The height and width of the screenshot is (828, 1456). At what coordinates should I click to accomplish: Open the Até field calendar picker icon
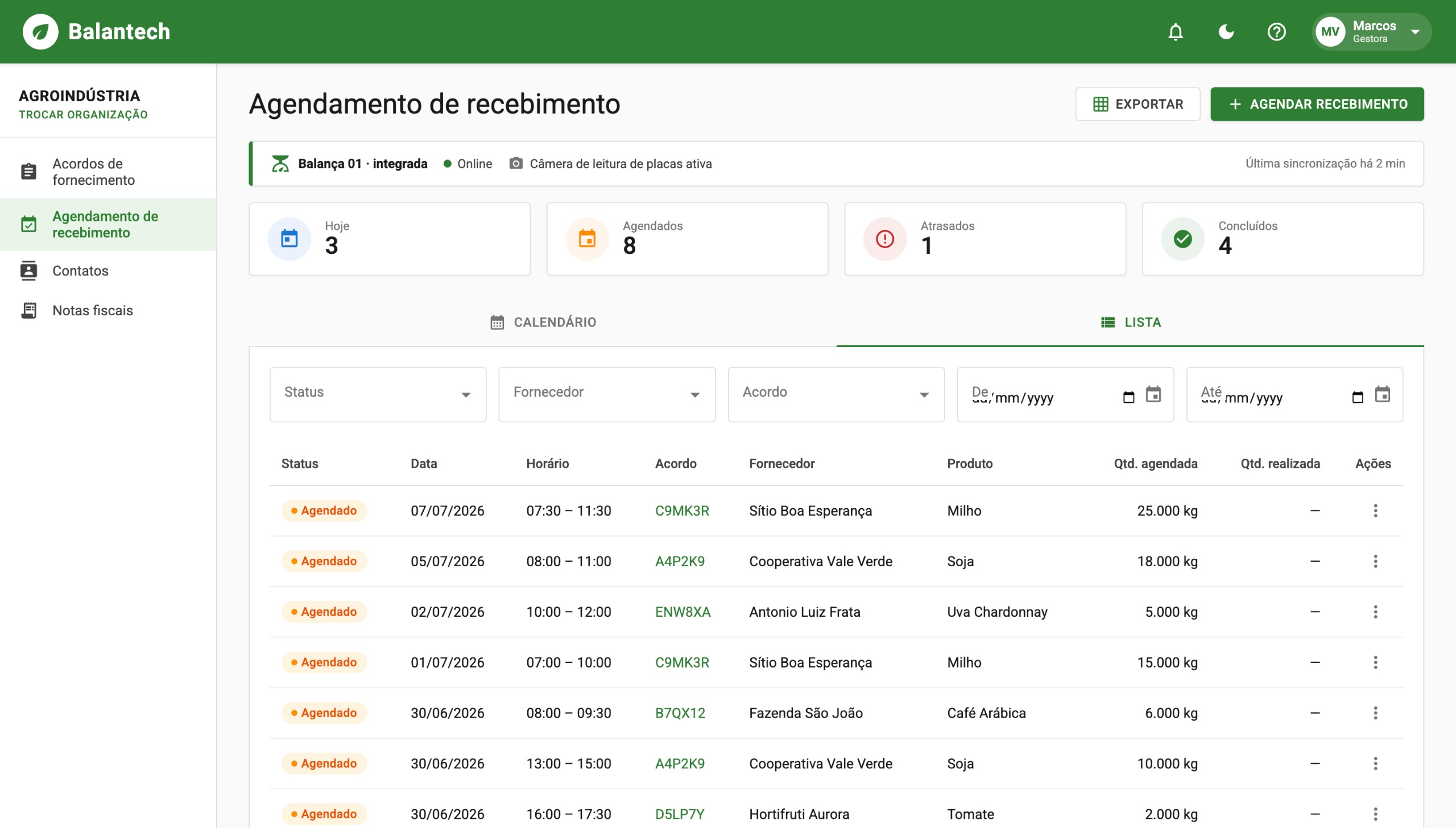(1383, 394)
